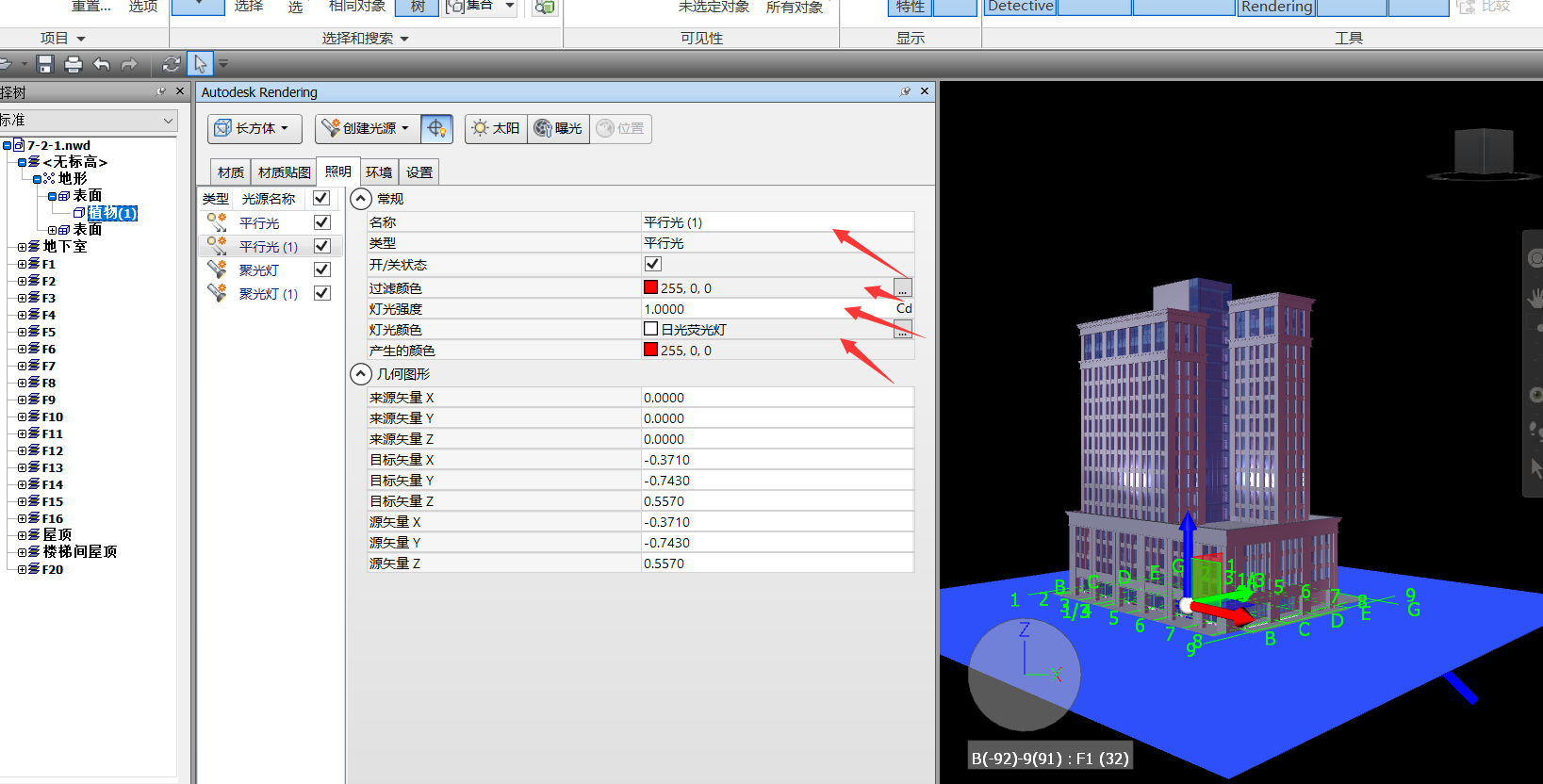Toggle checkbox for light 平行光 (1)
Screen dimensions: 1543x784
click(x=322, y=246)
